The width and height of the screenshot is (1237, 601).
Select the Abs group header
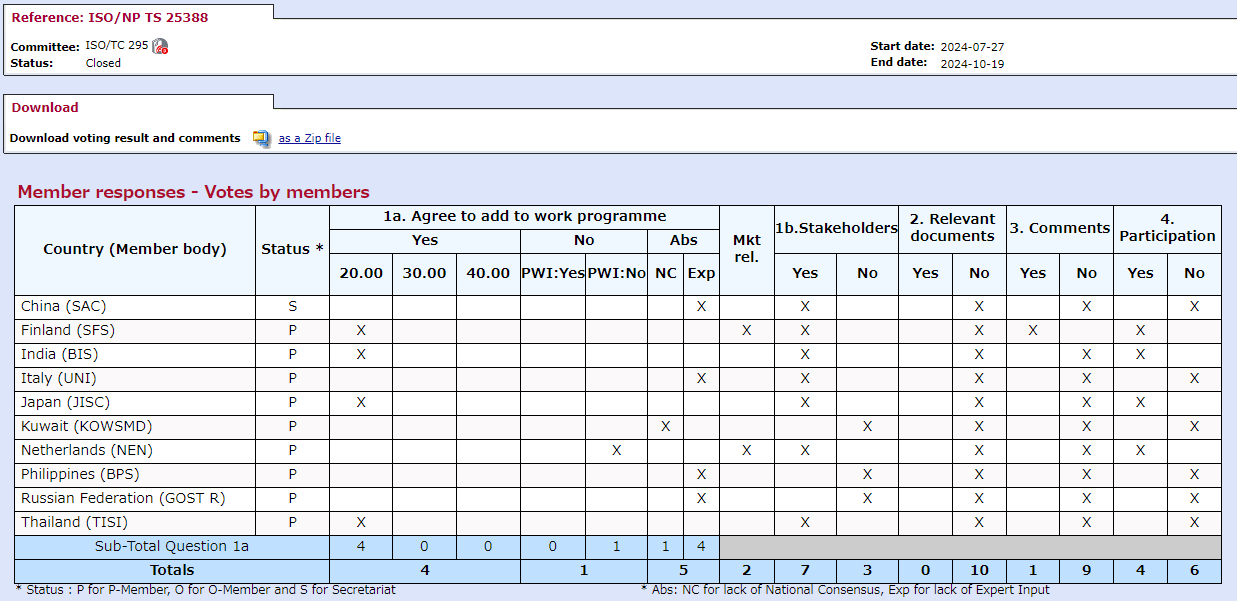(x=684, y=240)
